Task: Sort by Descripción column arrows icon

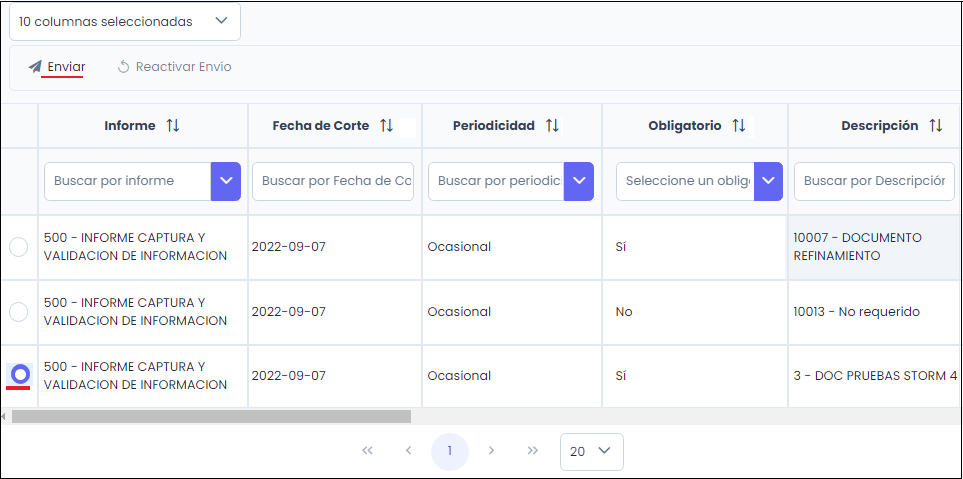Action: (936, 126)
